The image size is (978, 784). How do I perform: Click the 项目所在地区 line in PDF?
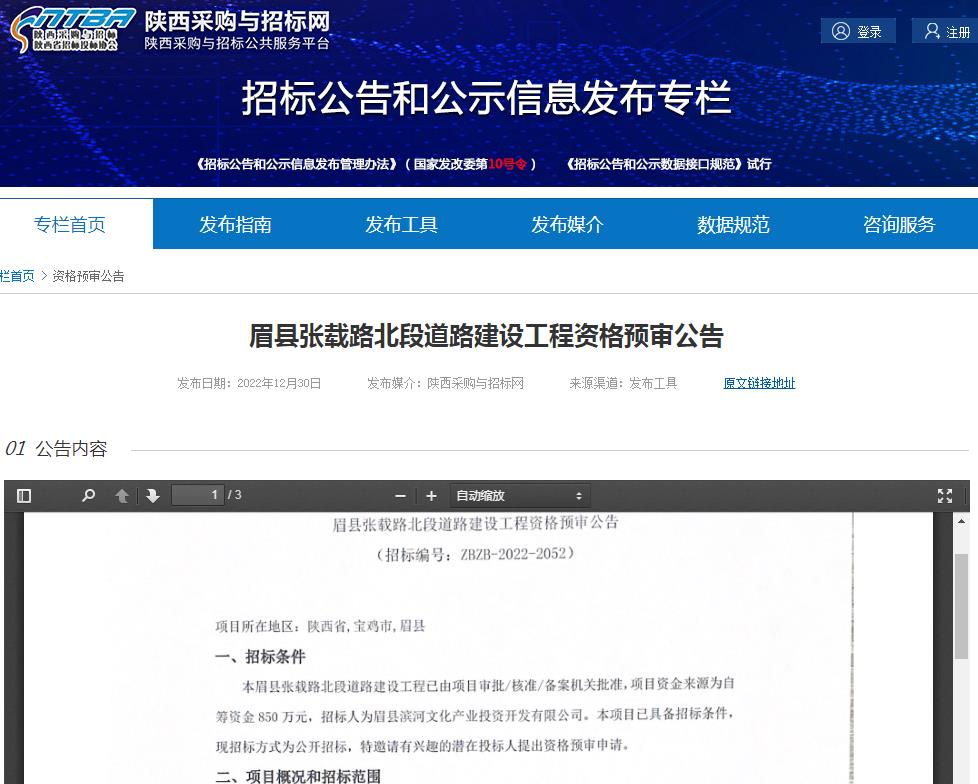point(320,626)
